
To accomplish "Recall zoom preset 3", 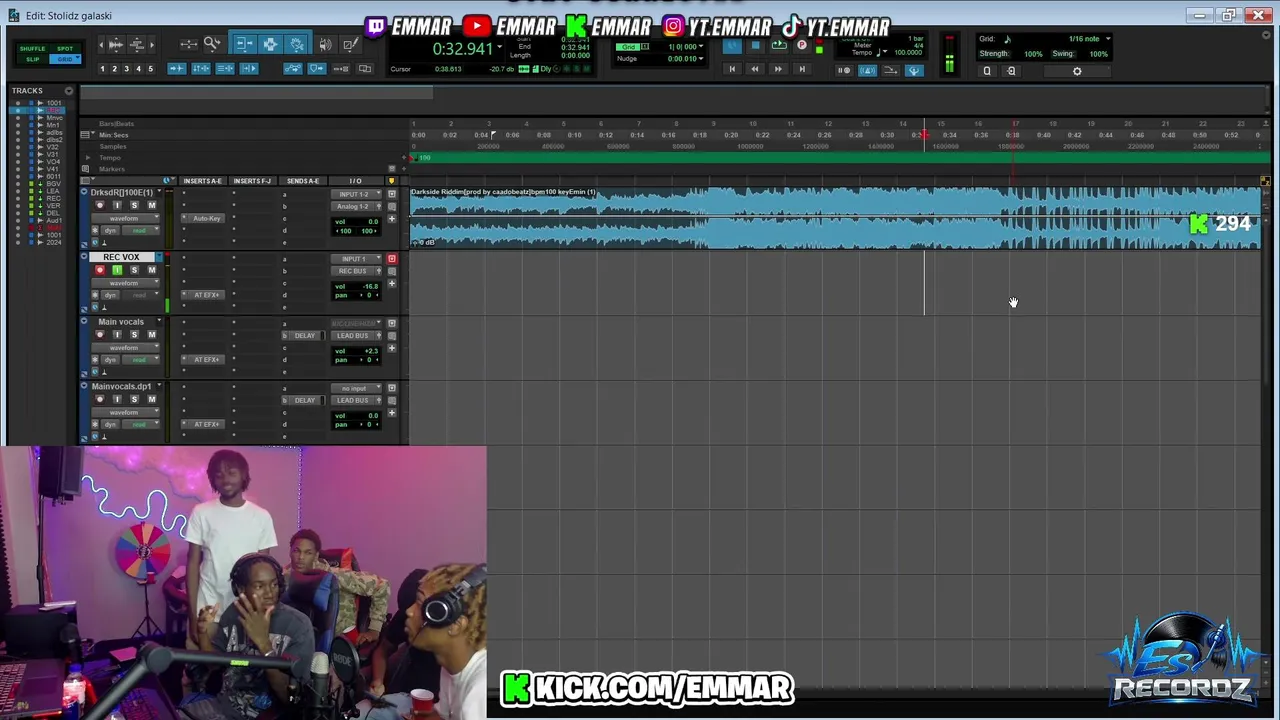I will (x=127, y=69).
